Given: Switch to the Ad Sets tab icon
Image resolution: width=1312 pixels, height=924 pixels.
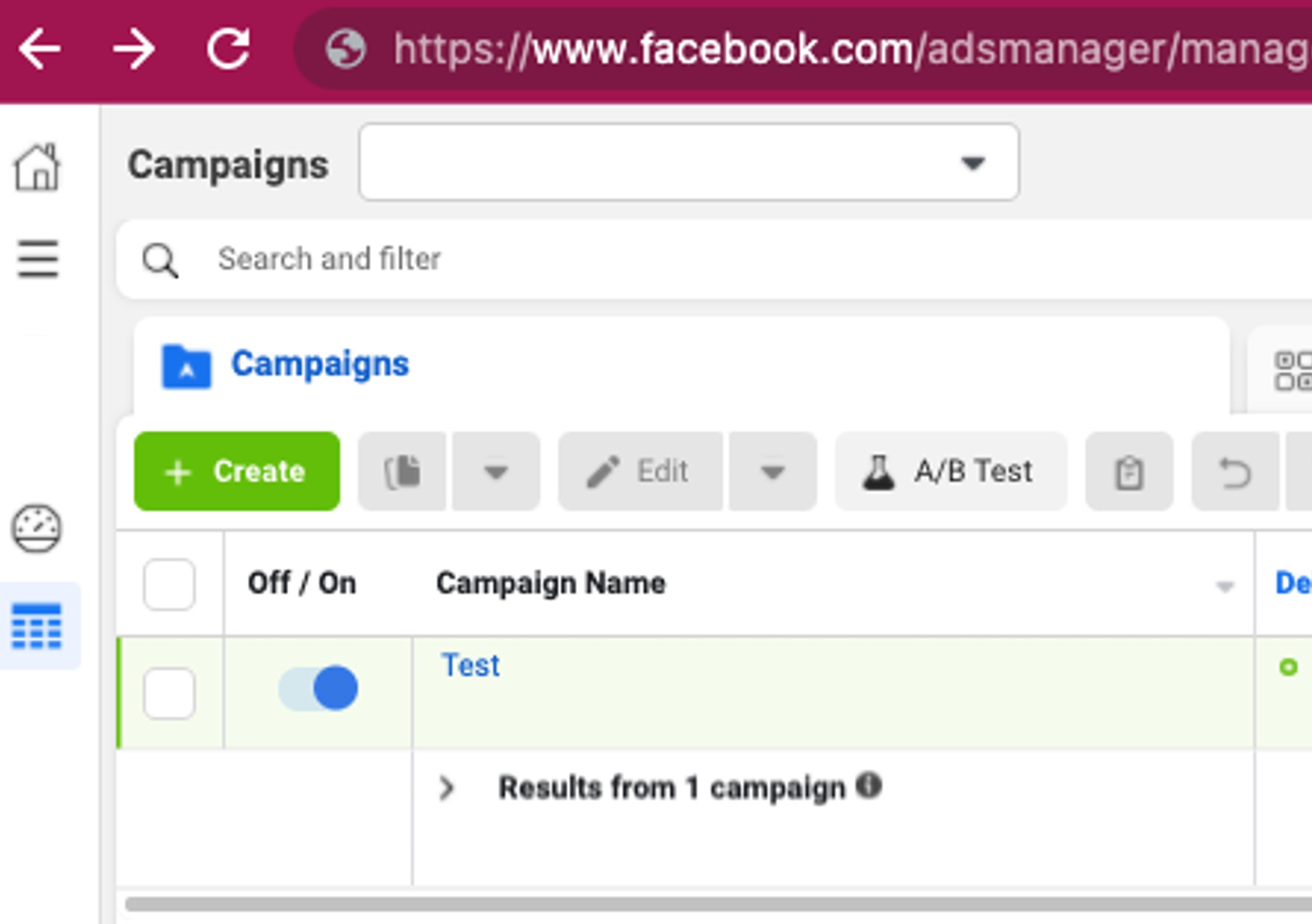Looking at the screenshot, I should coord(1292,371).
